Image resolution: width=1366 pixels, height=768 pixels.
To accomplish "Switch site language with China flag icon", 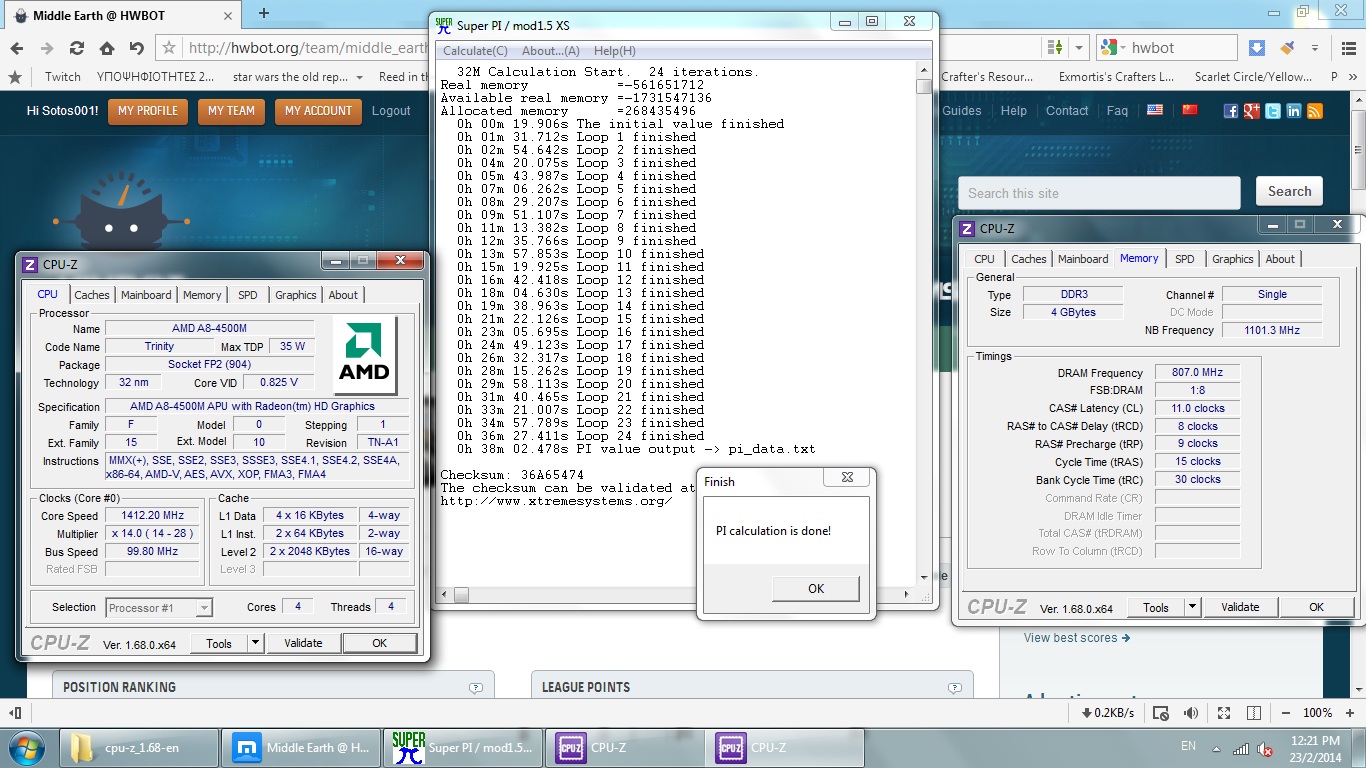I will tap(1189, 110).
